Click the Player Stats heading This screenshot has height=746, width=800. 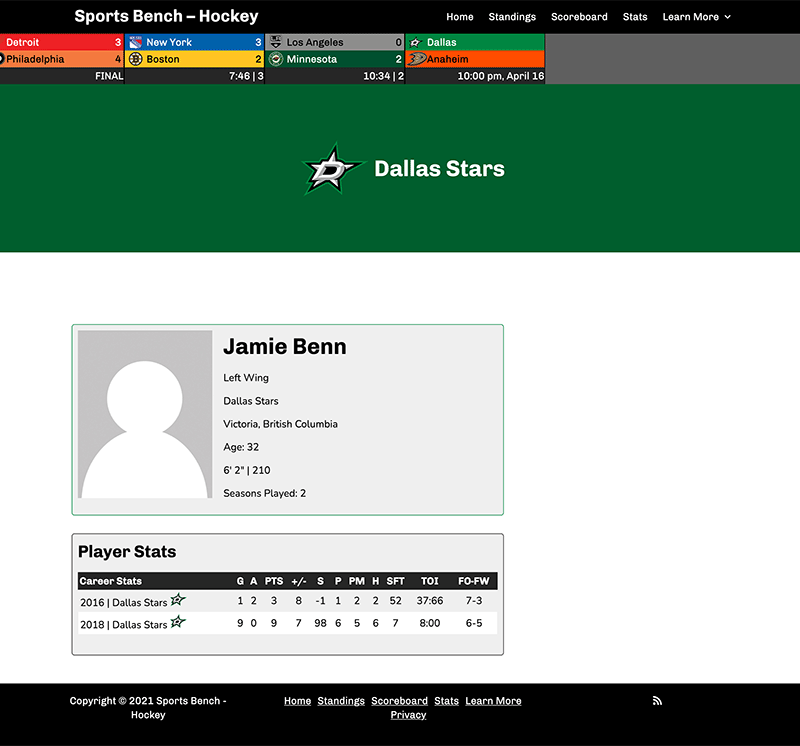pyautogui.click(x=127, y=552)
